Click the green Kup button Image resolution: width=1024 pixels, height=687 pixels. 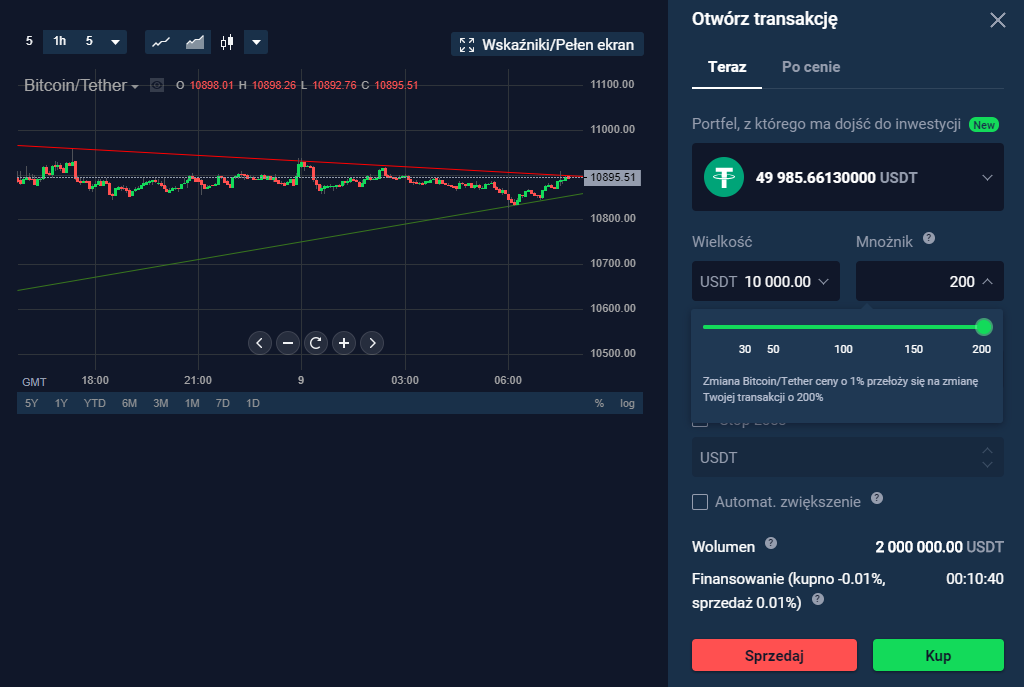[x=937, y=656]
